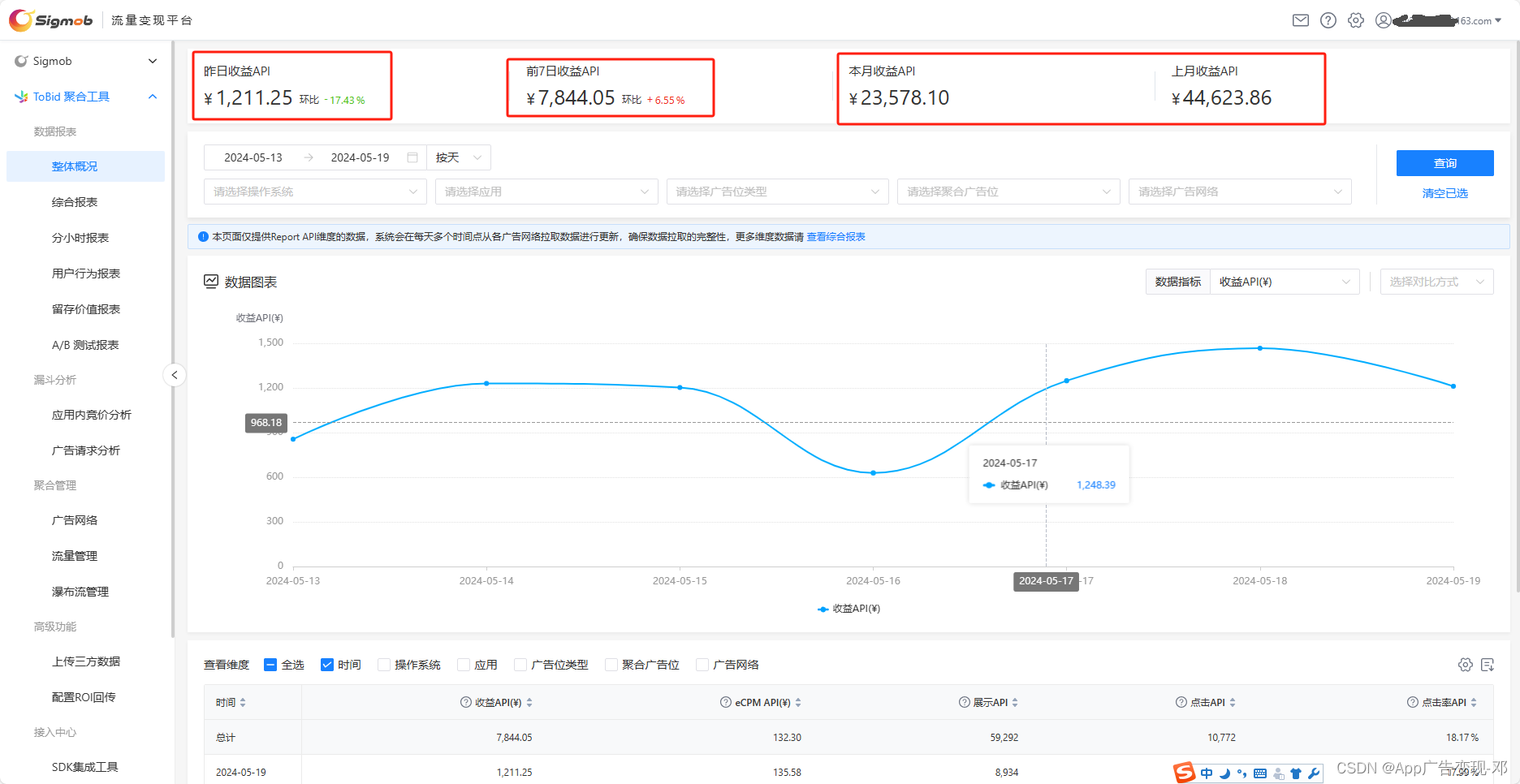Check the 应用 dimension checkbox
This screenshot has width=1520, height=784.
464,665
